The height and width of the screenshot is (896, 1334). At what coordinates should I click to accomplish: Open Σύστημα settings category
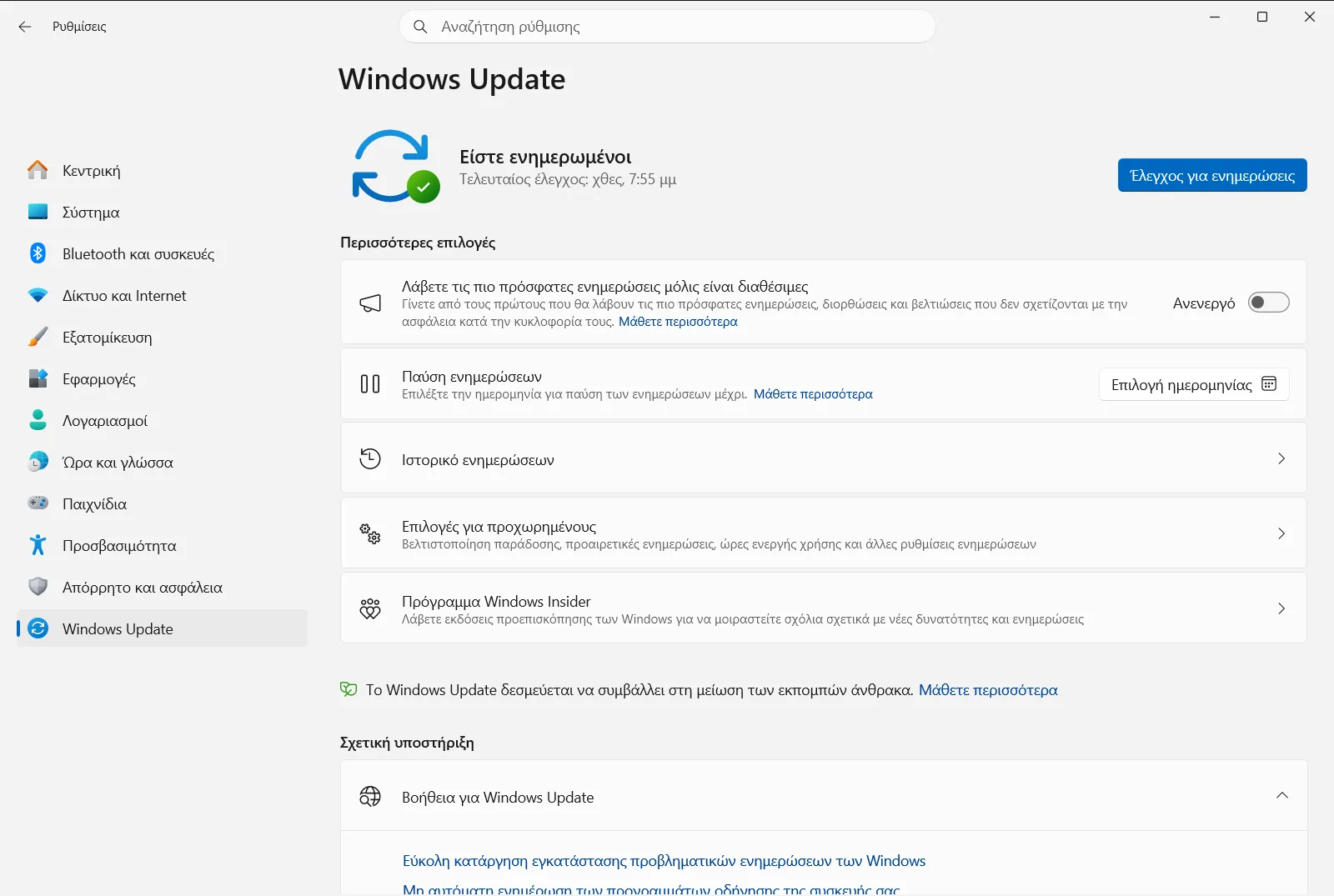click(x=162, y=212)
